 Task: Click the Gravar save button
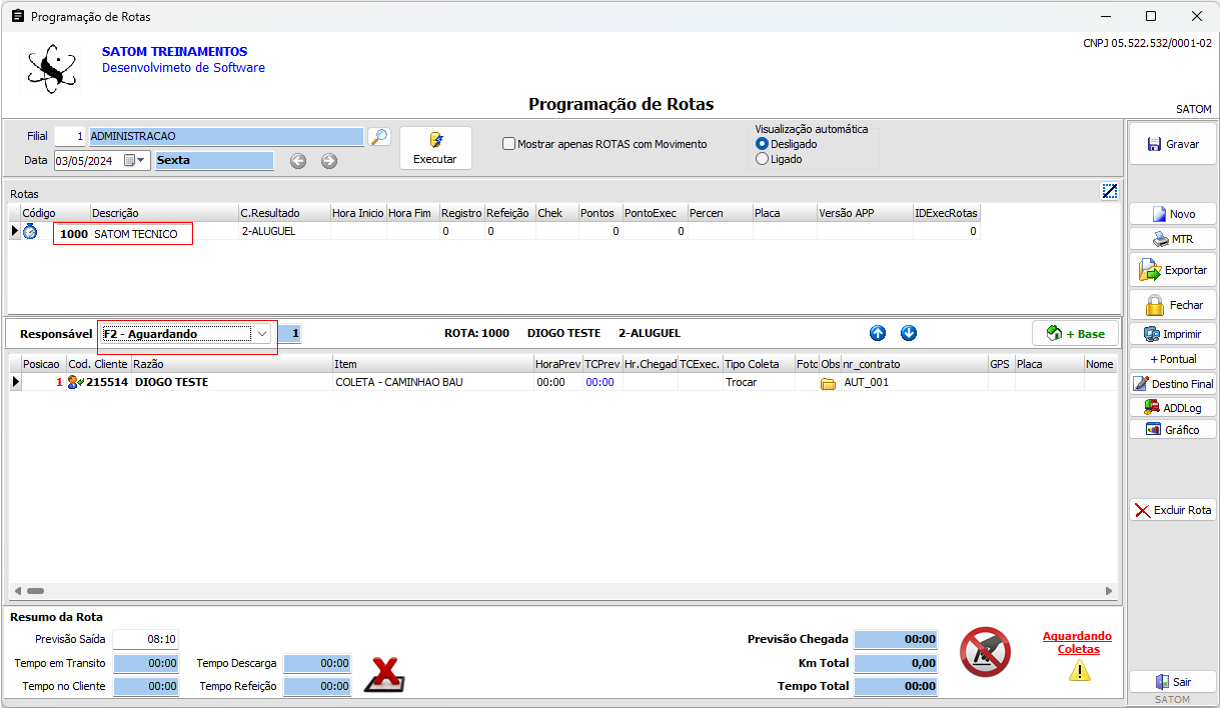coord(1172,144)
